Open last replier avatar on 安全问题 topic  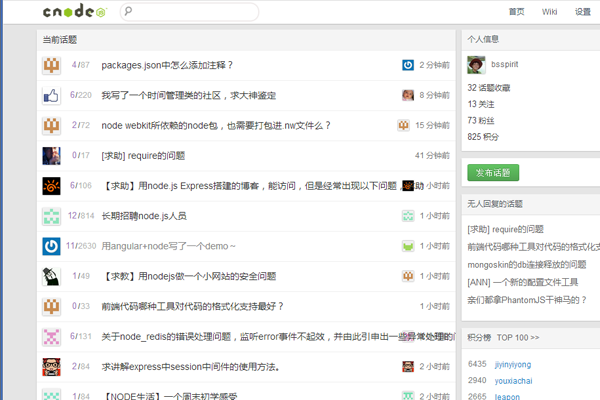[x=408, y=276]
